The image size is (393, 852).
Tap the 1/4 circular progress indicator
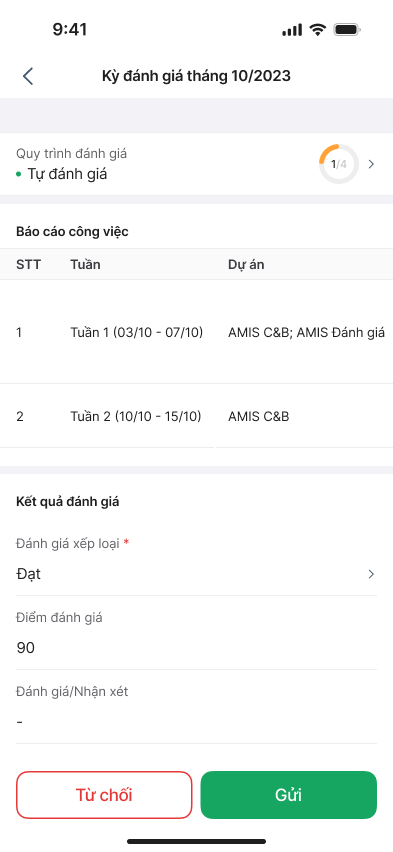[x=339, y=164]
